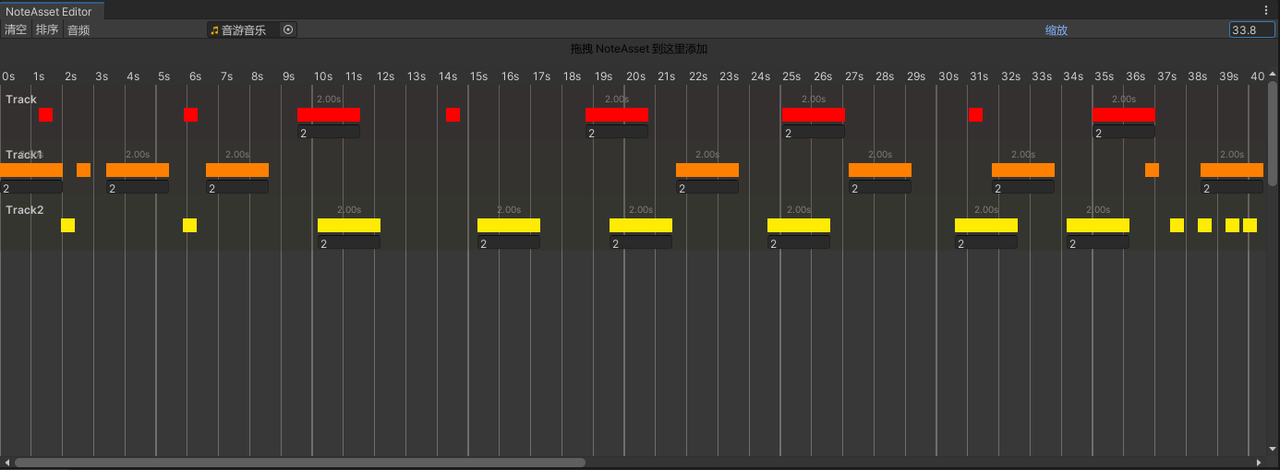Click the 清空 clear button
The width and height of the screenshot is (1280, 470).
tap(16, 30)
